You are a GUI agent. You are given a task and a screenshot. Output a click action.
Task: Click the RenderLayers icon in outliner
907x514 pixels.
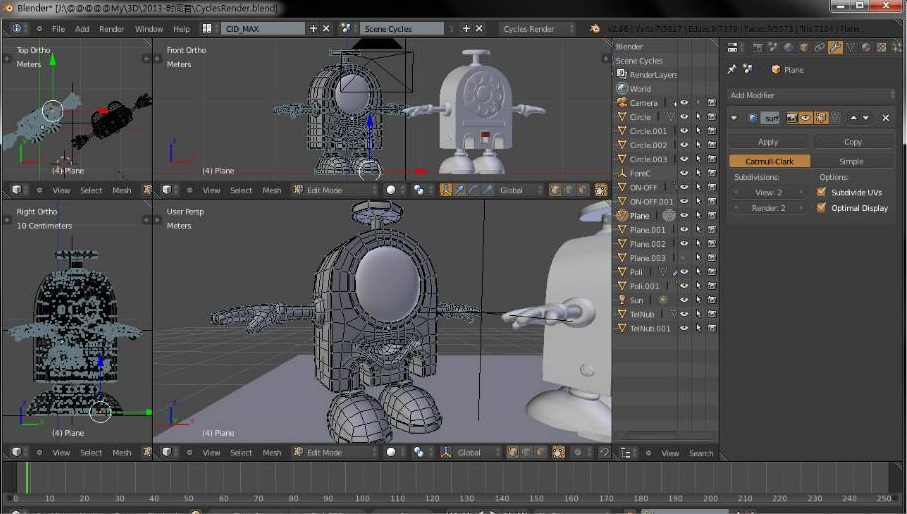point(622,75)
